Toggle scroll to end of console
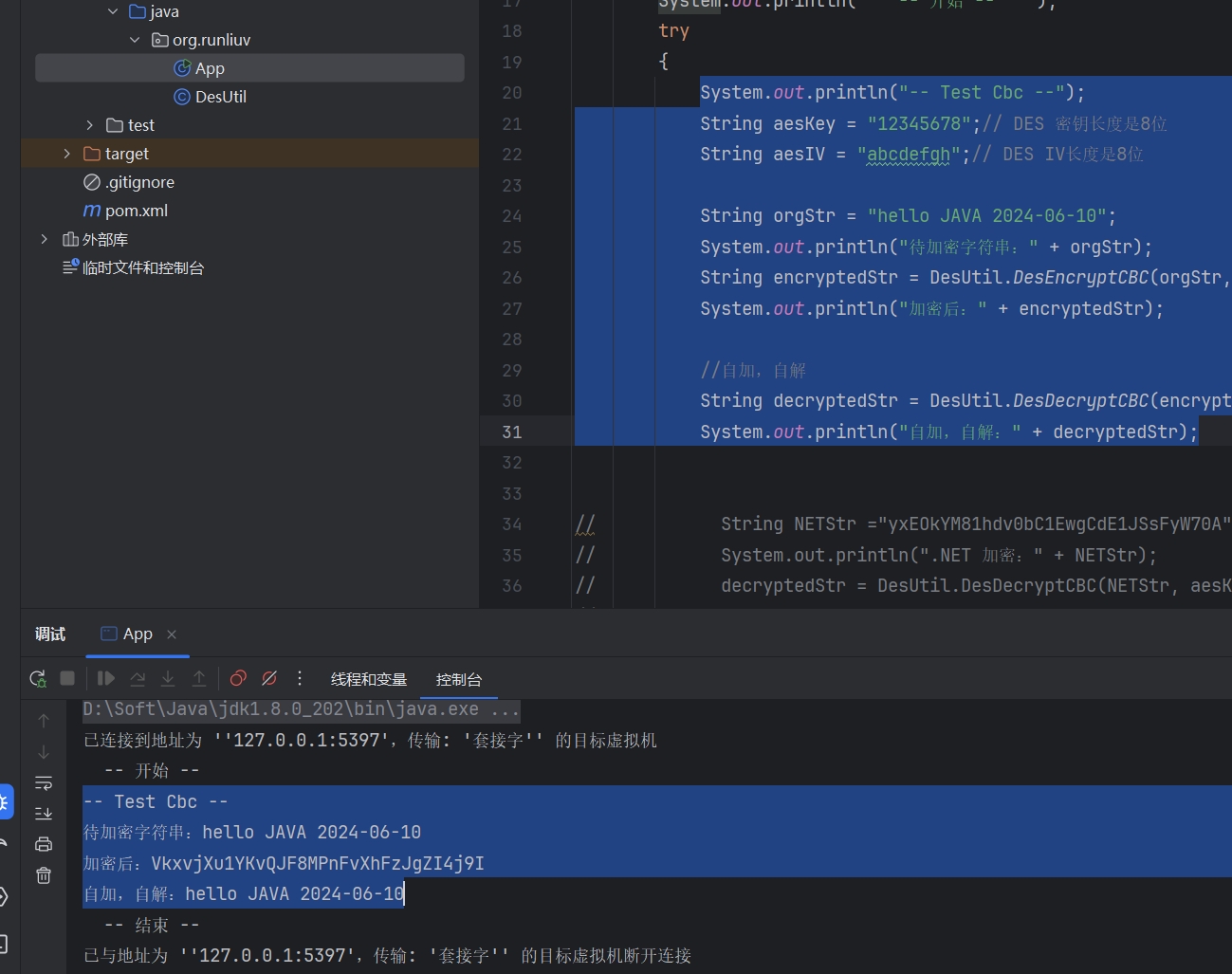1232x974 pixels. pos(44,814)
